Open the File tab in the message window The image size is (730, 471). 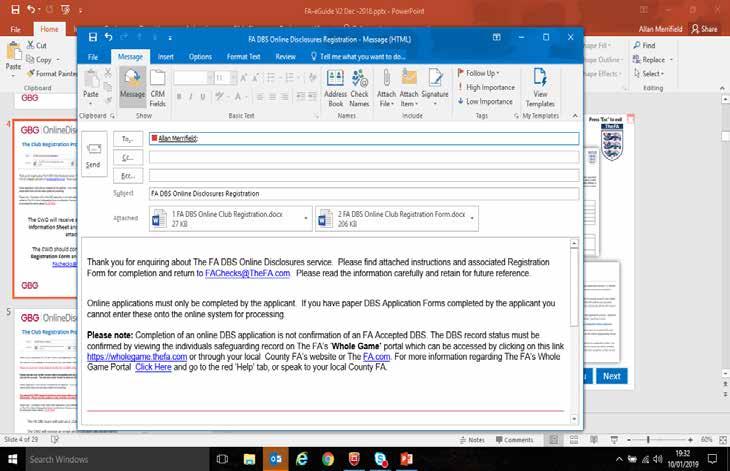(93, 57)
